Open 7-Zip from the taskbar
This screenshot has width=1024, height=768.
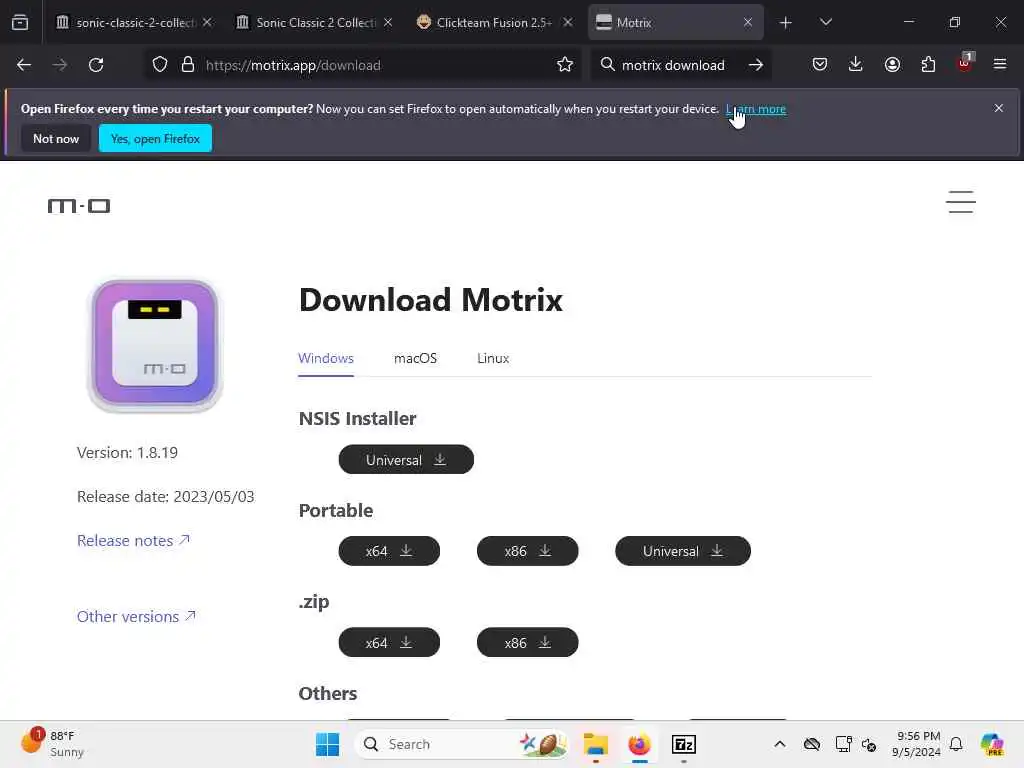click(x=684, y=744)
